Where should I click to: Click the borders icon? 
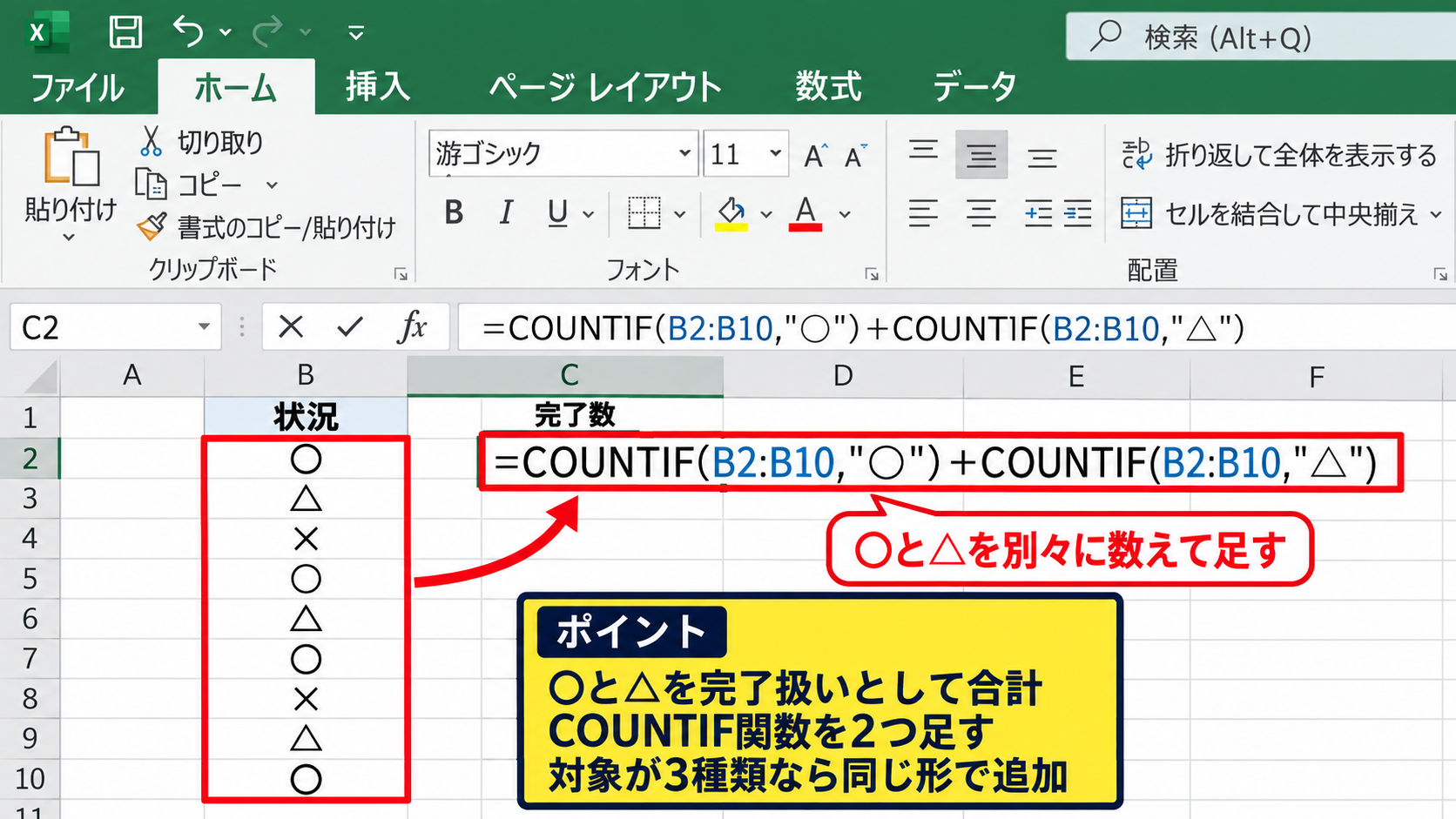pos(644,213)
